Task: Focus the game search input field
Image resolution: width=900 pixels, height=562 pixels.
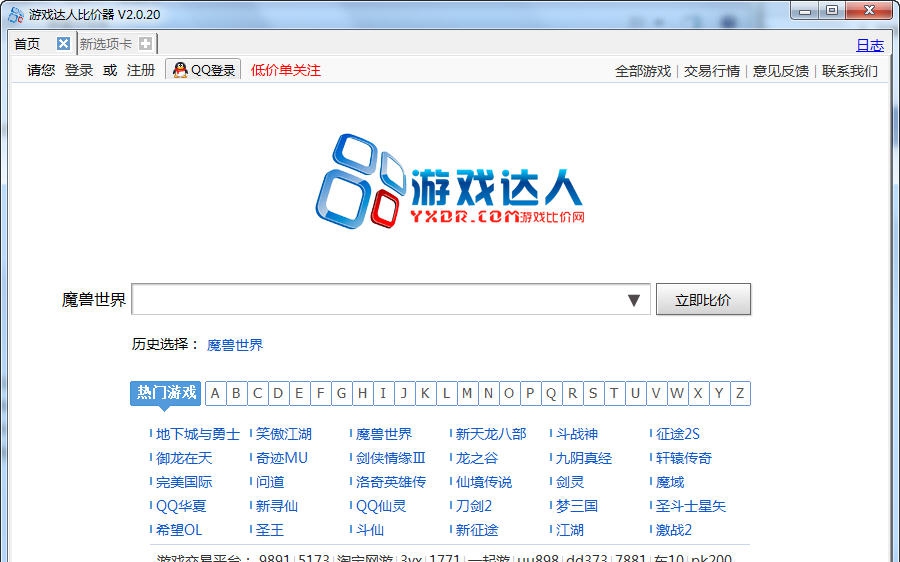Action: click(390, 299)
